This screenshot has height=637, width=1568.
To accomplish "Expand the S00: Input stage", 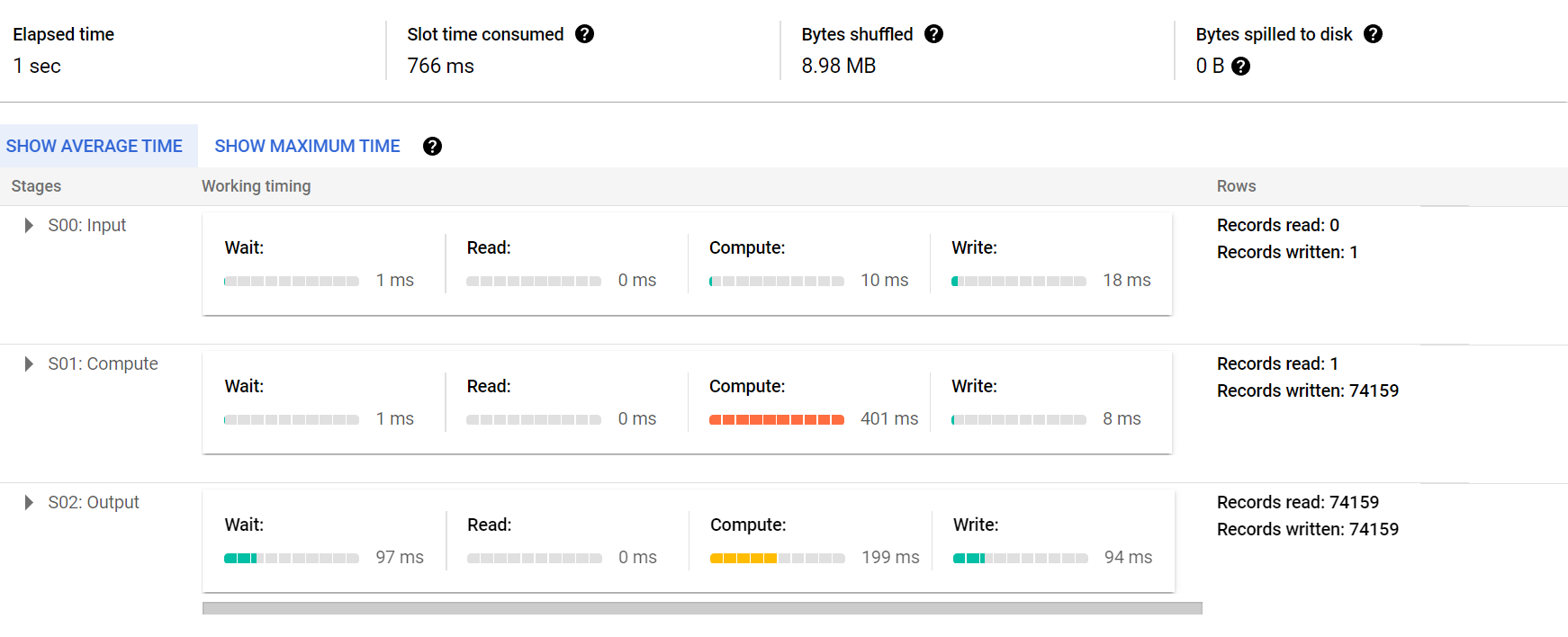I will [29, 225].
